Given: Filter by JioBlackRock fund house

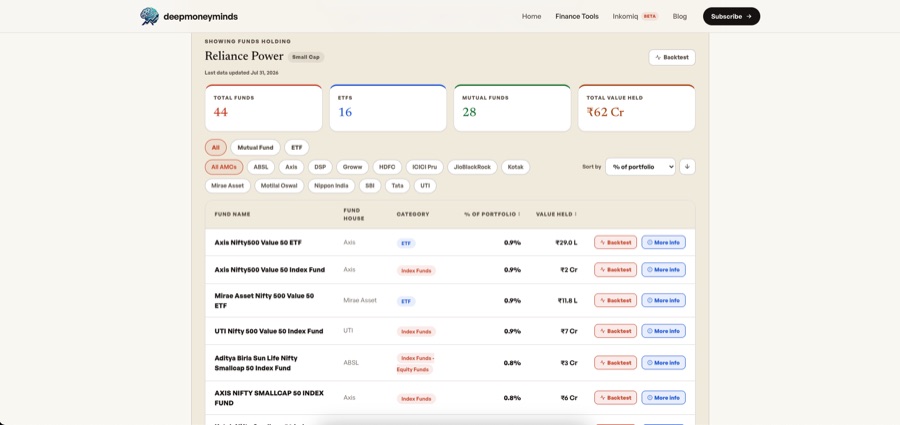Looking at the screenshot, I should click(x=472, y=167).
